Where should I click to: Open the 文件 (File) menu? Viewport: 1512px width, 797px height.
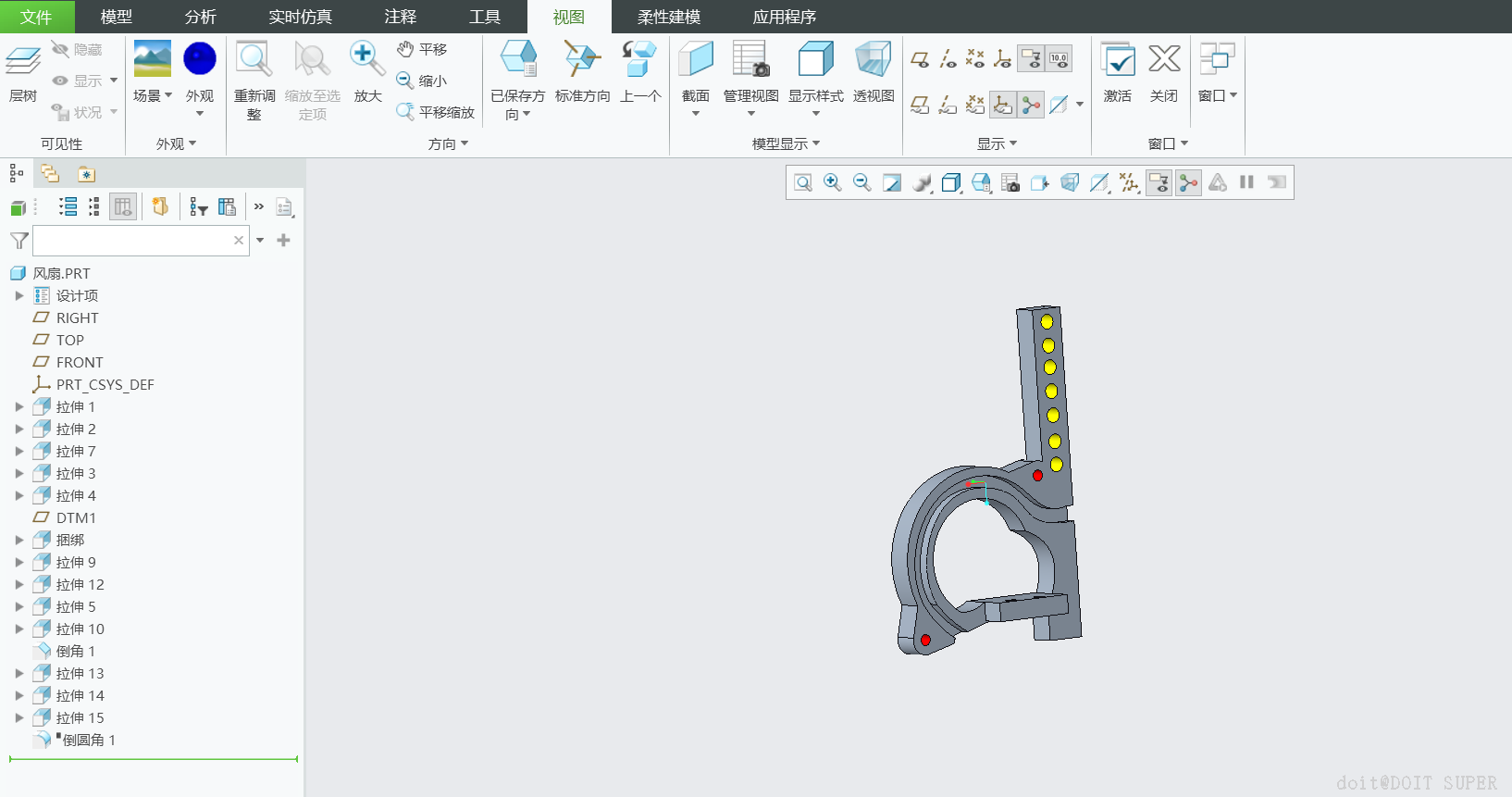pyautogui.click(x=35, y=17)
